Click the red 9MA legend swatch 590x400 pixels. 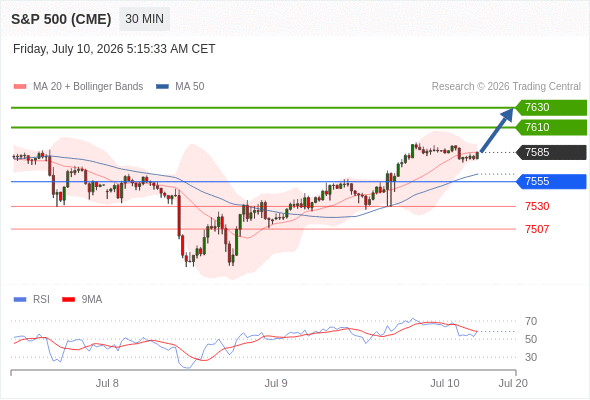(x=68, y=300)
